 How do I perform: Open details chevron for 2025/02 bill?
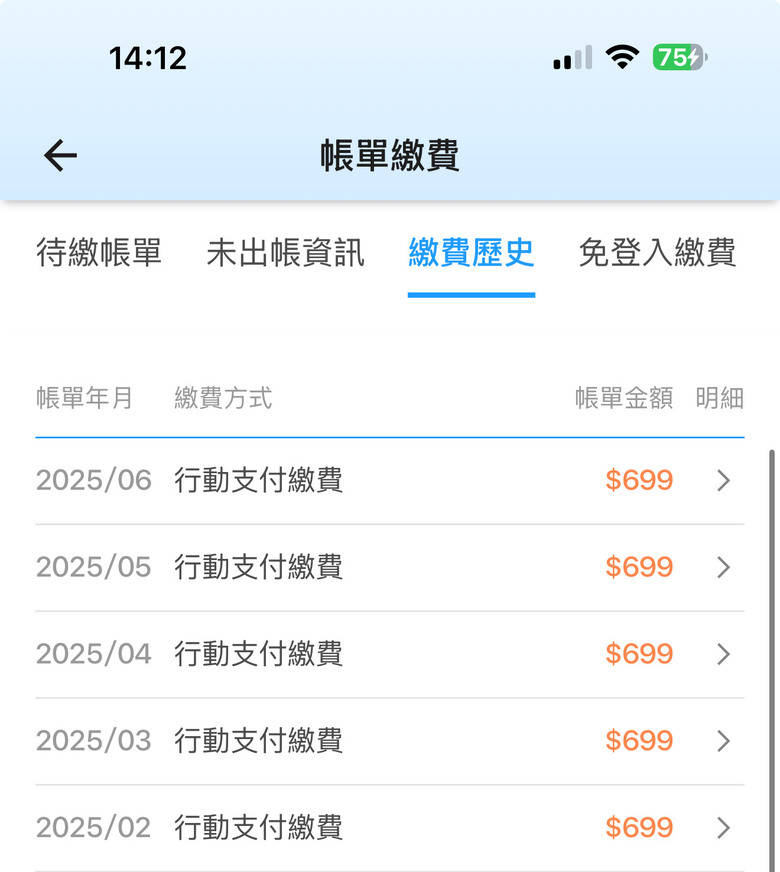coord(723,828)
